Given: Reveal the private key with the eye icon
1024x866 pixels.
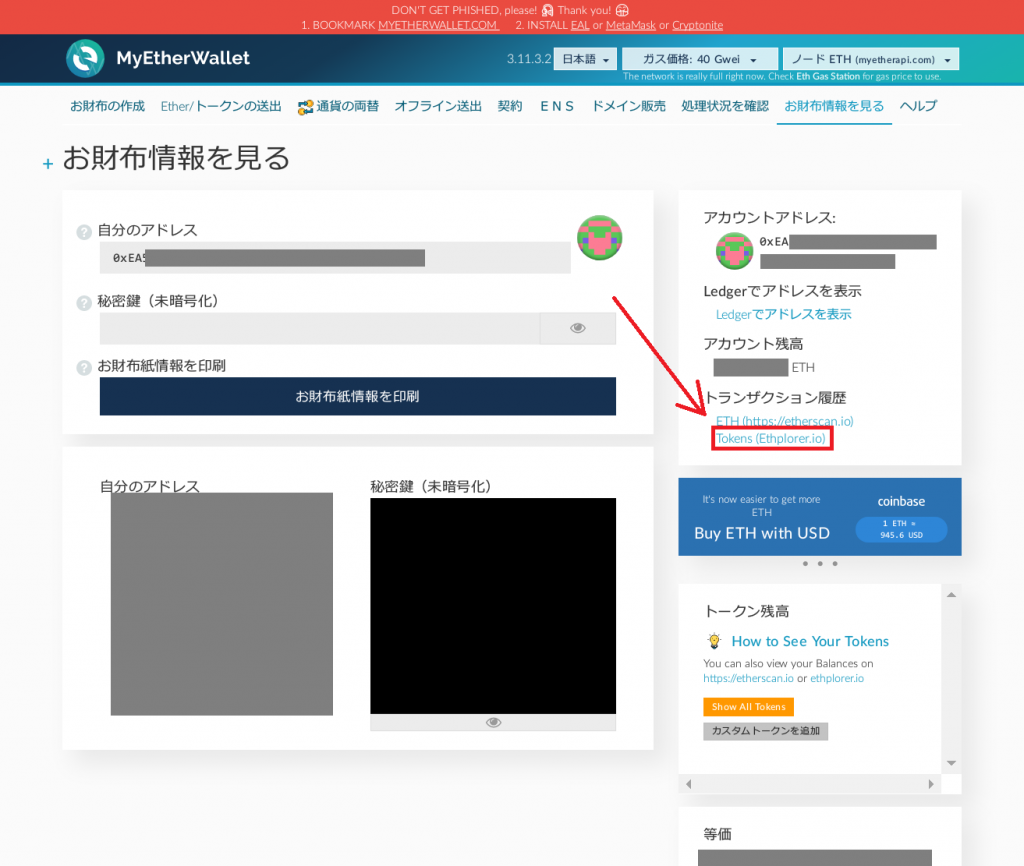Looking at the screenshot, I should 577,327.
